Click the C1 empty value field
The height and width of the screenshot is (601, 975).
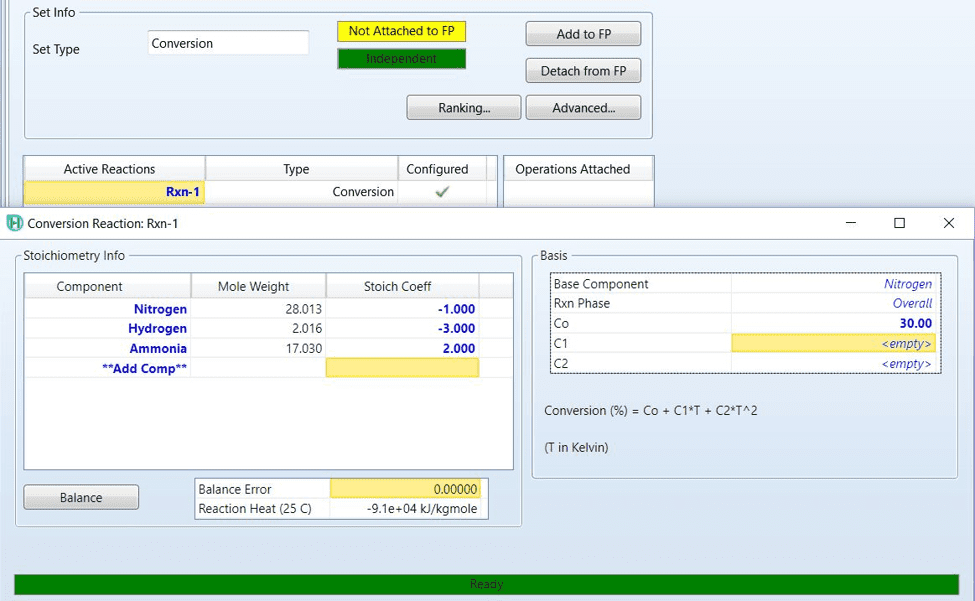tap(833, 343)
